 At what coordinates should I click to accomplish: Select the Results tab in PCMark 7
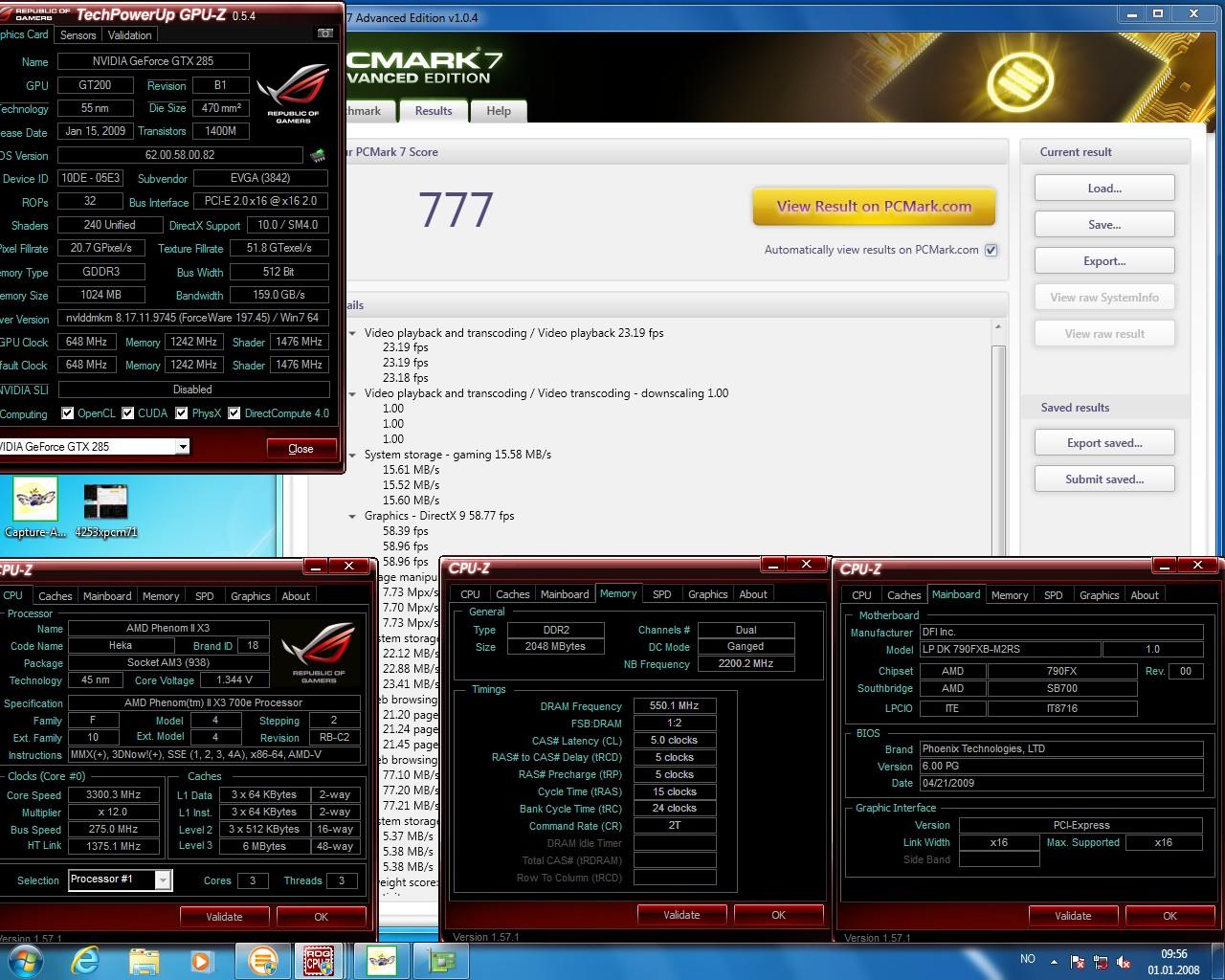pos(434,111)
